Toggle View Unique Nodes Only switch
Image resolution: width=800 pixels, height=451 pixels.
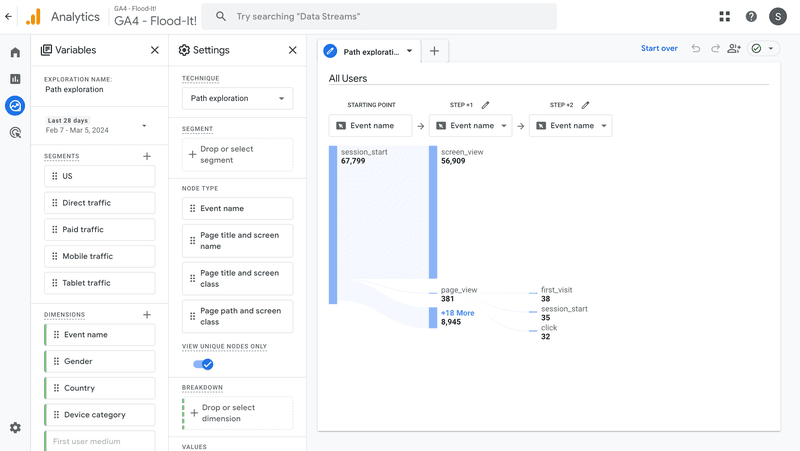pos(203,364)
